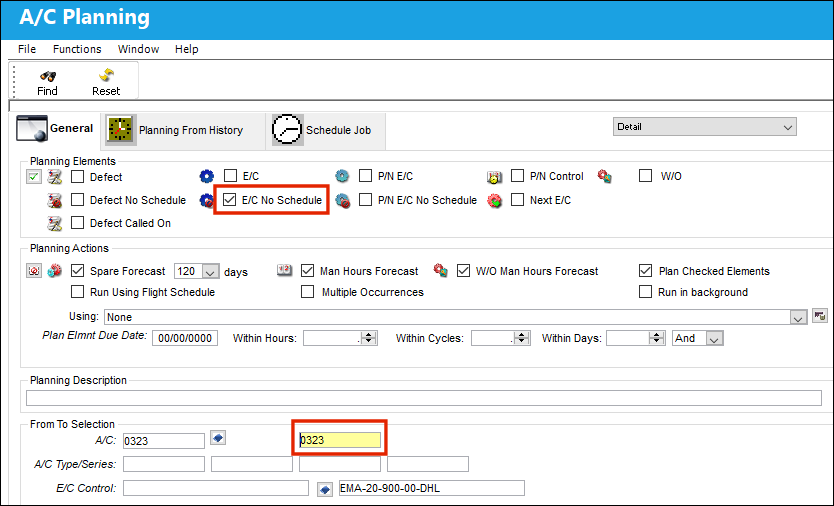834x506 pixels.
Task: Open the Detail dropdown
Action: 704,127
